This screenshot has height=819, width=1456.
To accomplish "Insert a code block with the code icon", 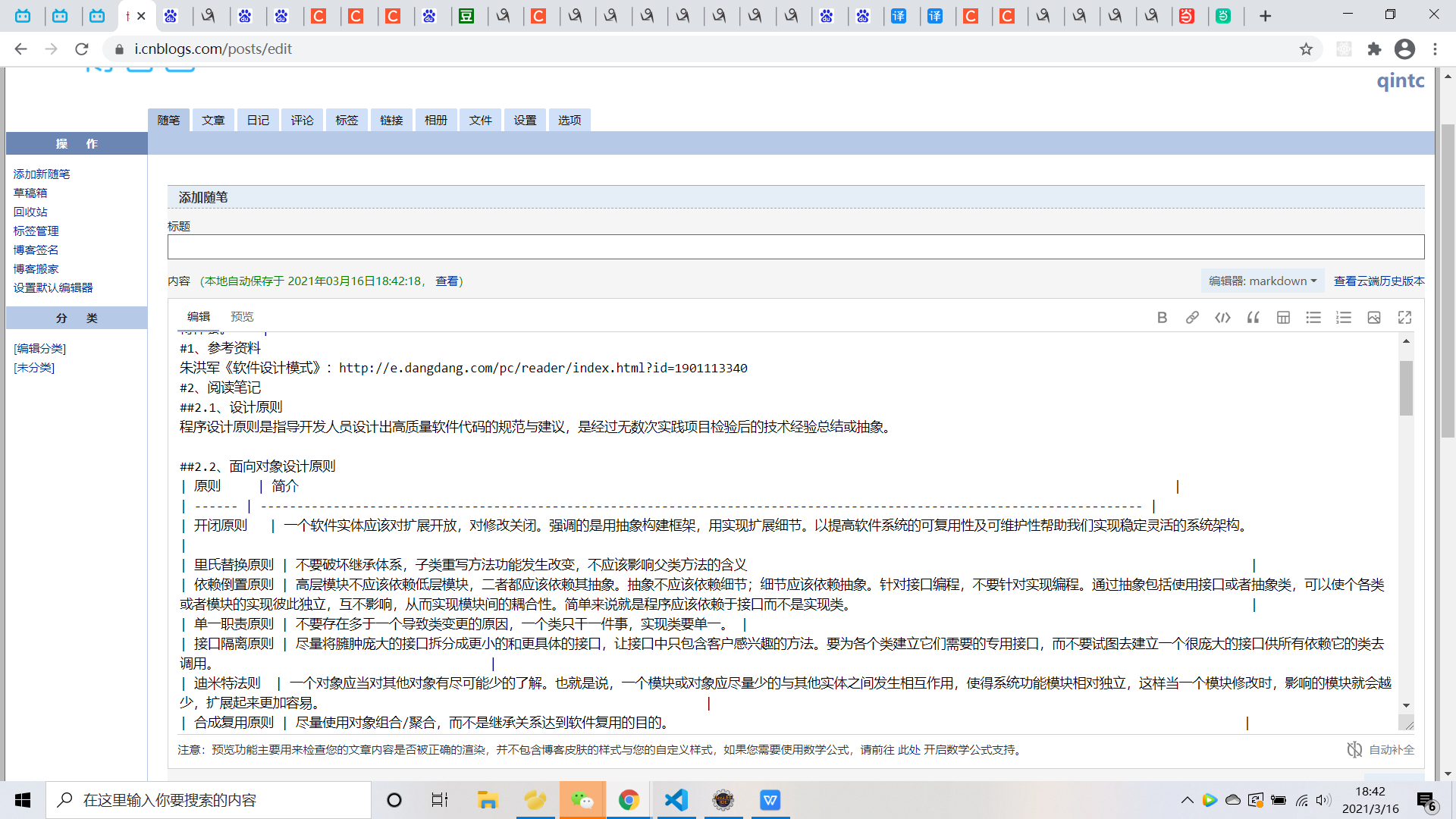I will tap(1222, 318).
